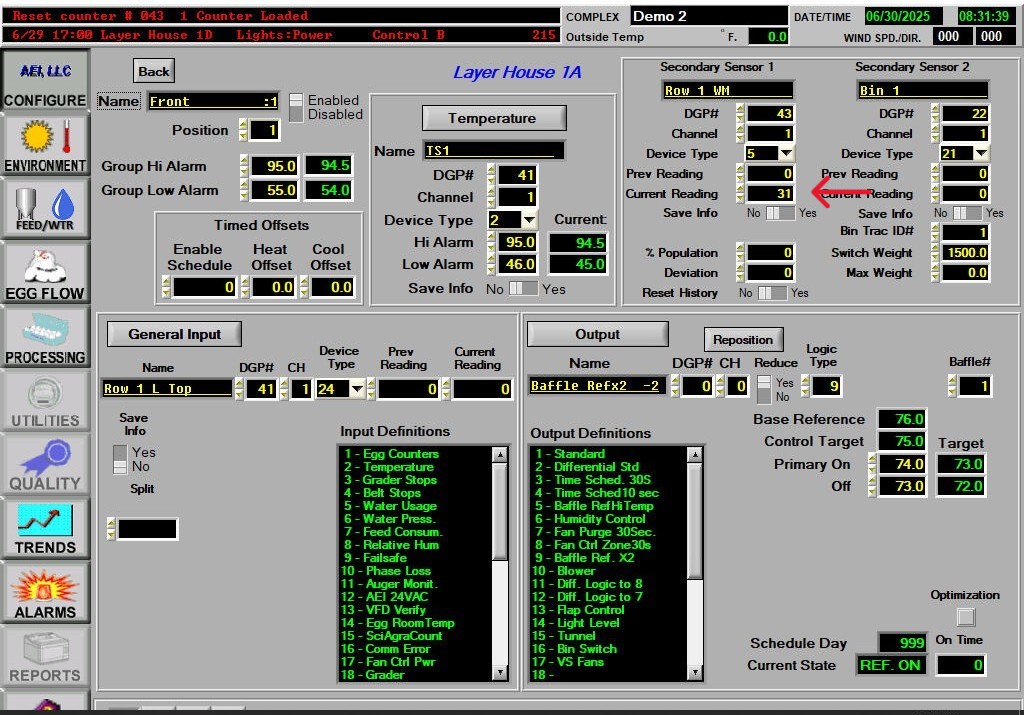Toggle Temperature Save Info switch
This screenshot has height=715, width=1024.
(523, 289)
